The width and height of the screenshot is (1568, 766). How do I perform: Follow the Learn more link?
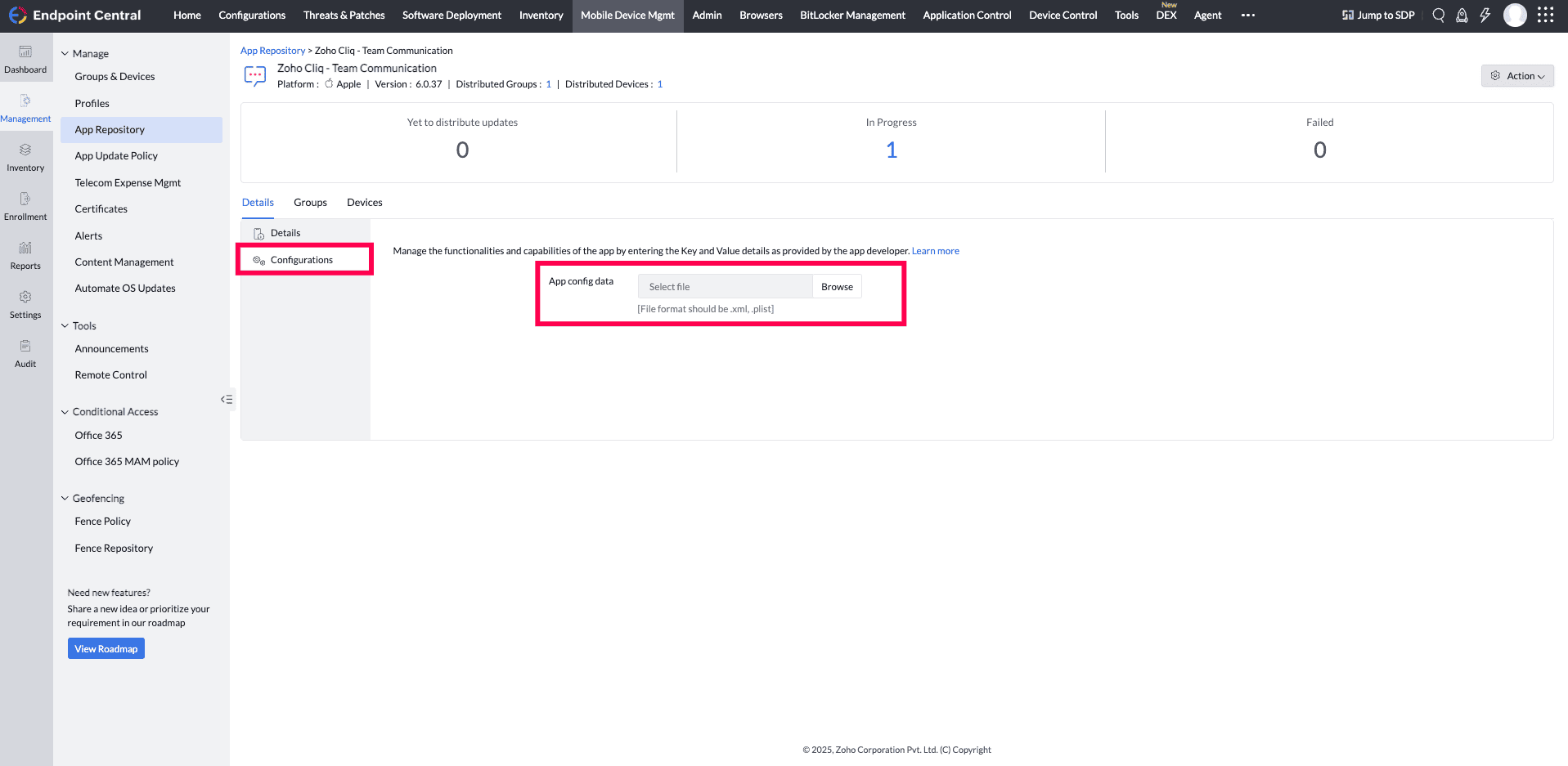[936, 251]
